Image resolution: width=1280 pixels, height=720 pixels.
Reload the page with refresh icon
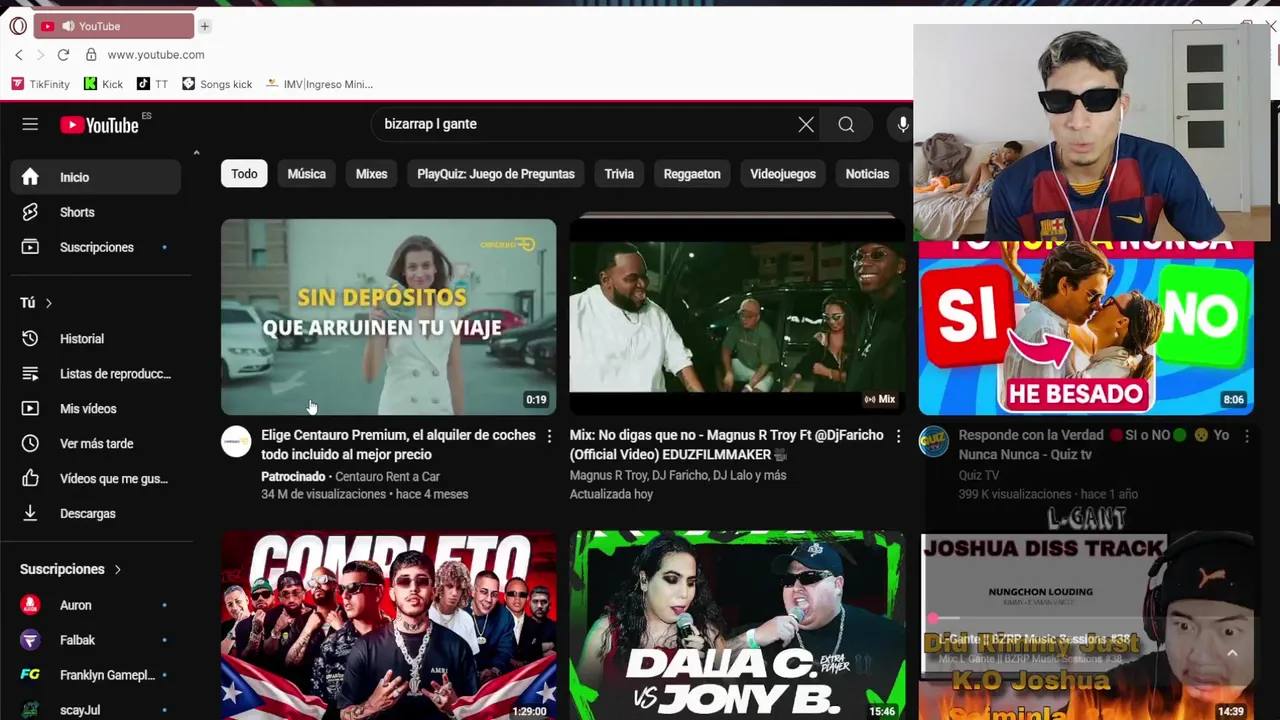pos(63,55)
